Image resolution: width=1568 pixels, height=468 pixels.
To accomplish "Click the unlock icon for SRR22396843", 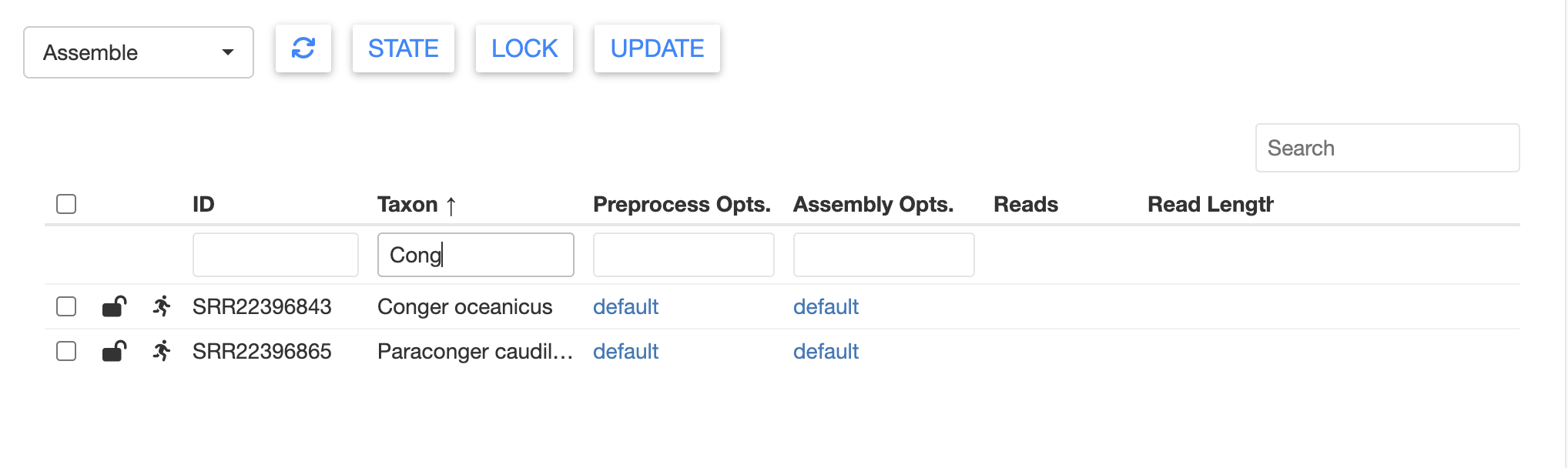I will point(114,306).
